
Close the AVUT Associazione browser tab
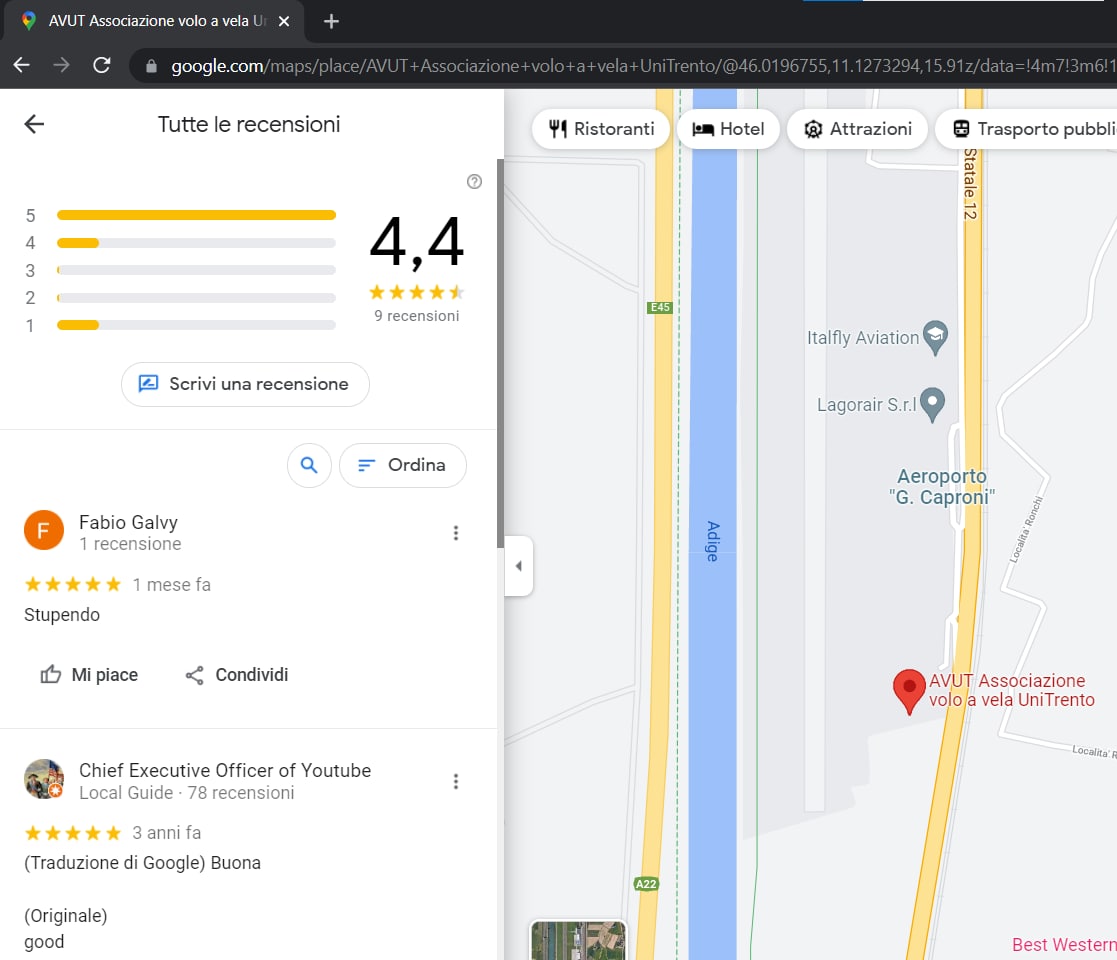[x=284, y=21]
